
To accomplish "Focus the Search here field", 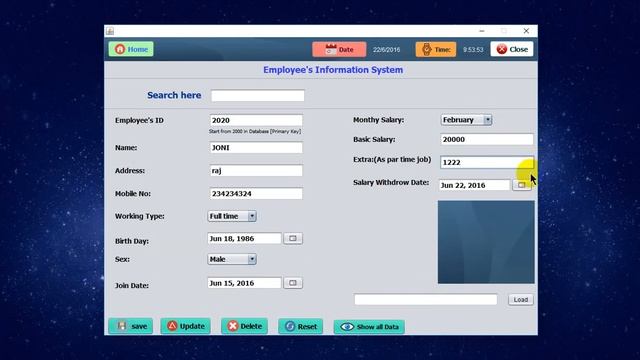I will [258, 96].
